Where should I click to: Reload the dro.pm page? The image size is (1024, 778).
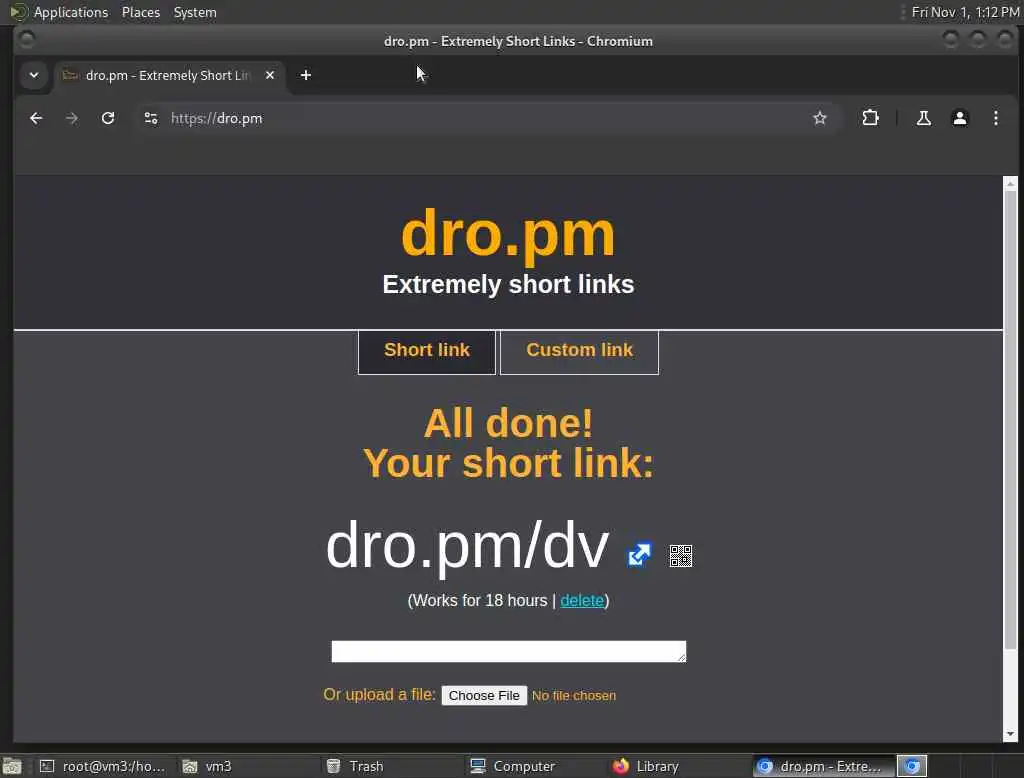[x=108, y=118]
